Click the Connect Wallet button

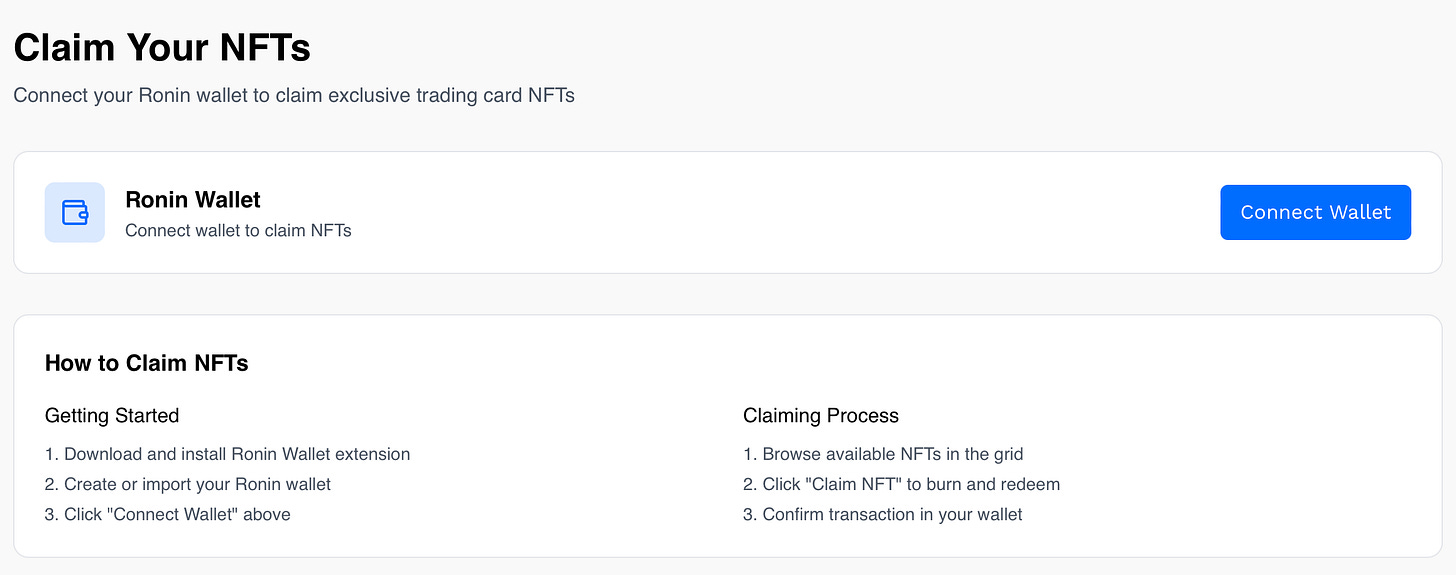pyautogui.click(x=1315, y=212)
